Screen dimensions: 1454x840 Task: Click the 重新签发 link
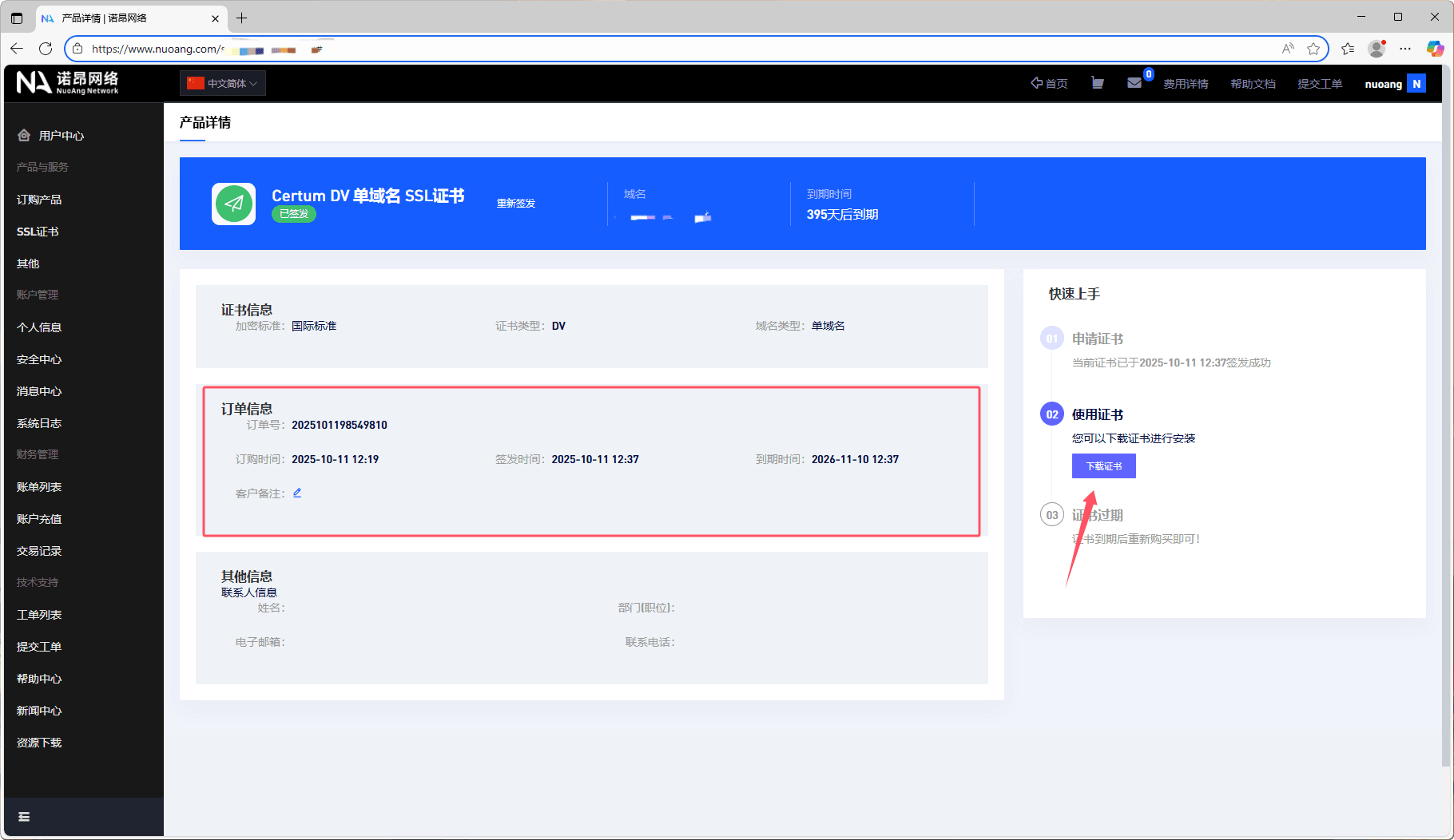click(516, 204)
